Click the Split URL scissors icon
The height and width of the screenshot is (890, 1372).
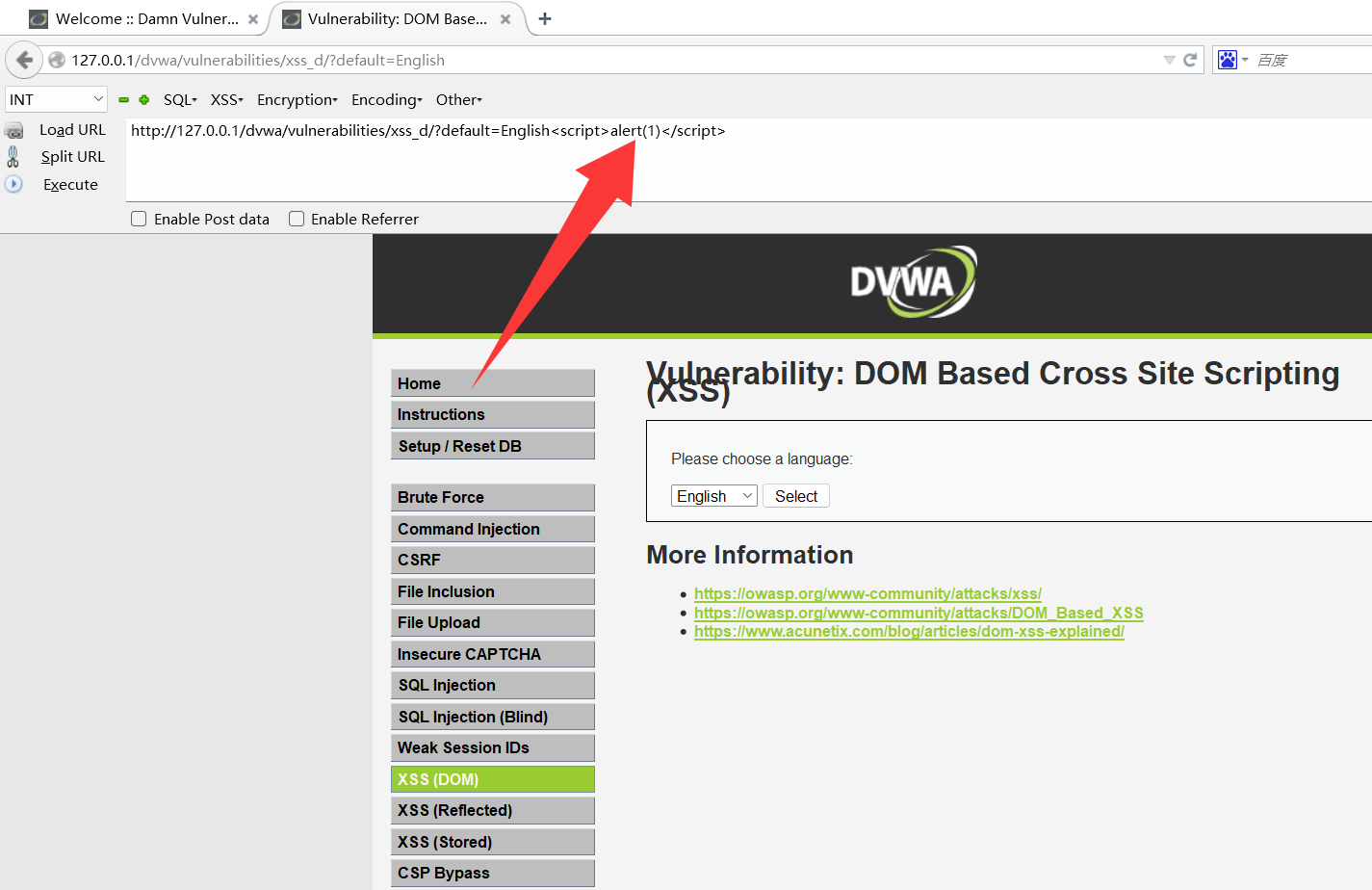click(13, 156)
